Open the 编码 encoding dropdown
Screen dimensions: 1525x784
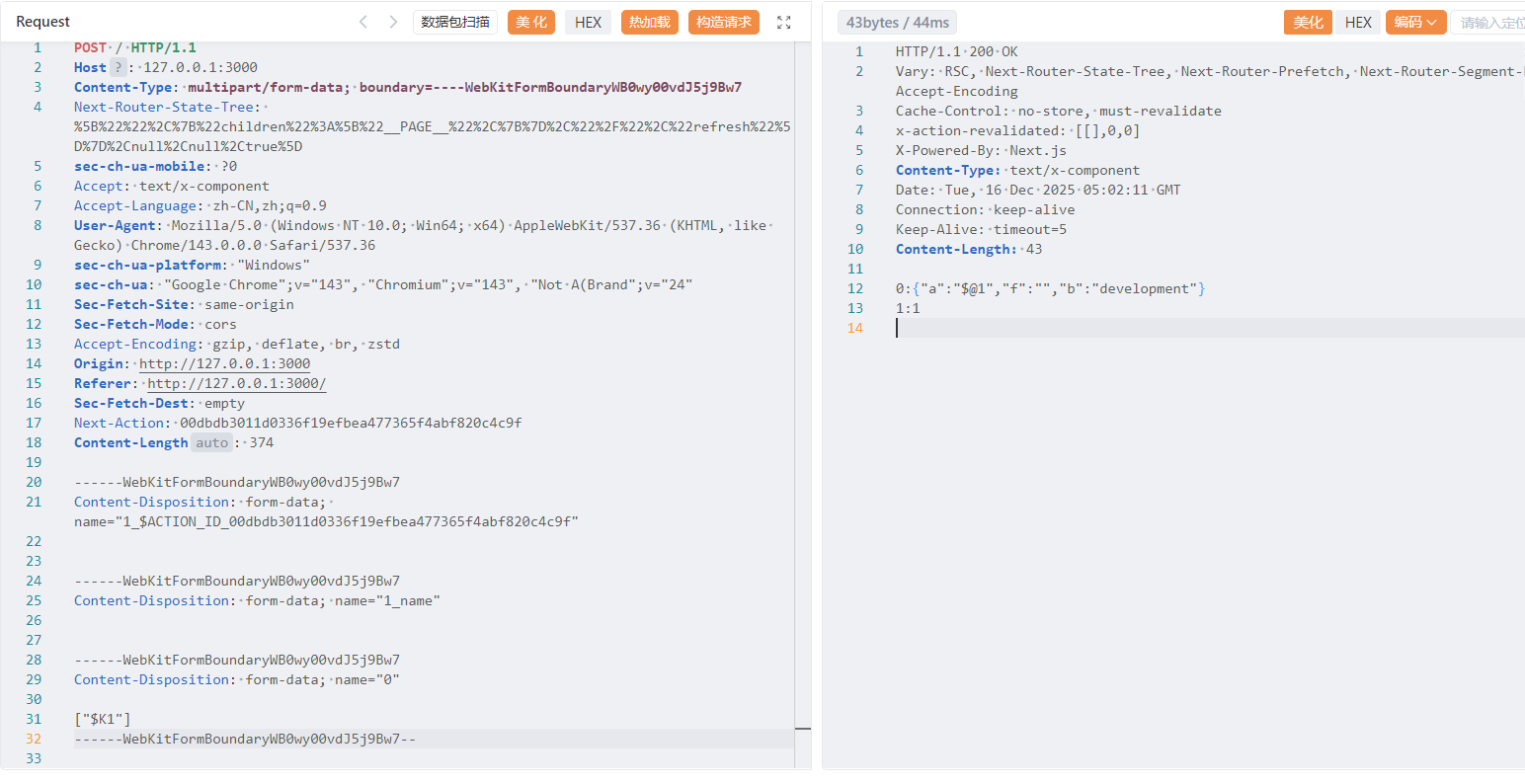[x=1415, y=22]
